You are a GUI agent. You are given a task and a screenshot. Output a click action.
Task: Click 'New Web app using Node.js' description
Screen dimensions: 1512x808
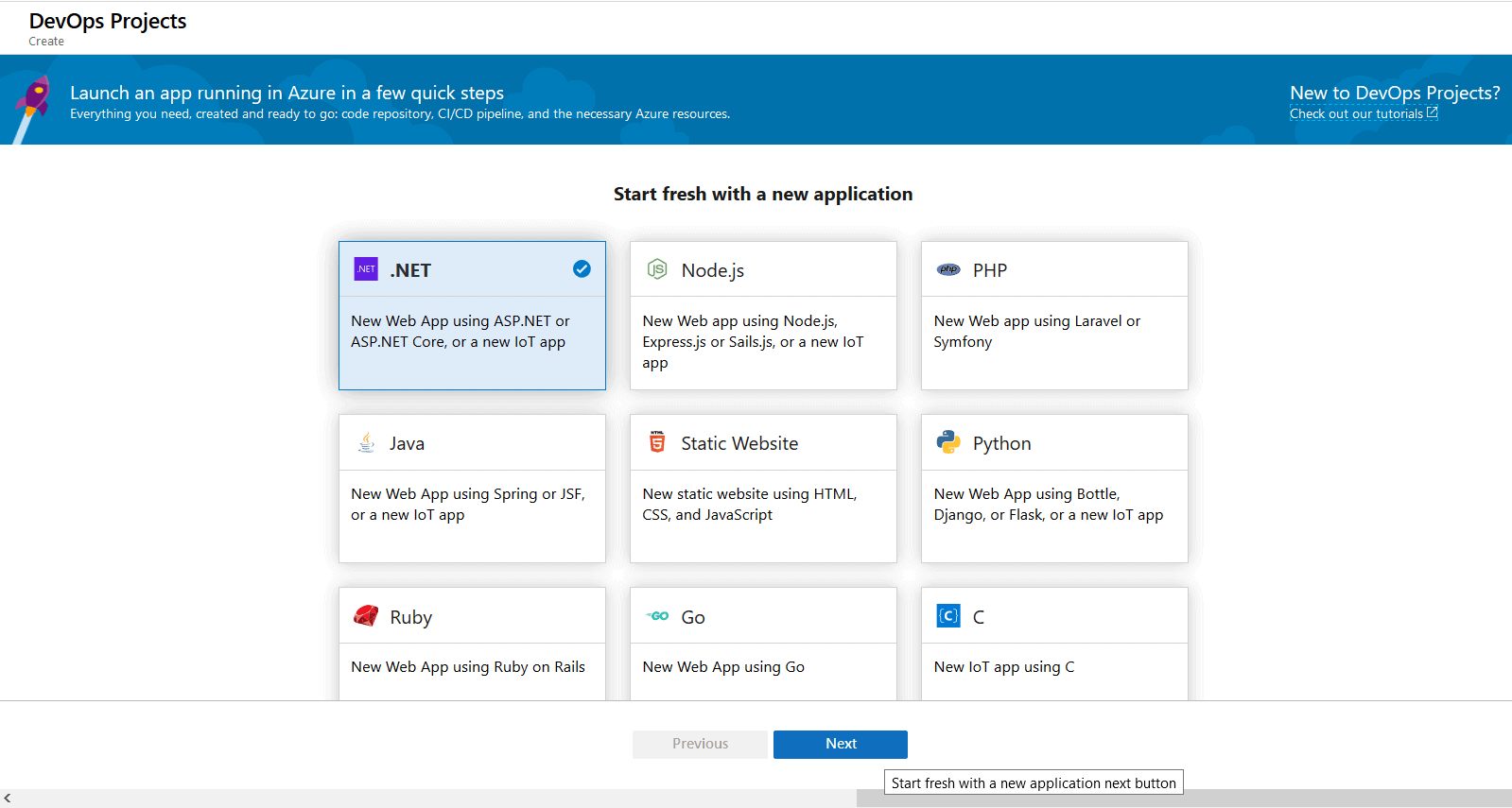[753, 342]
